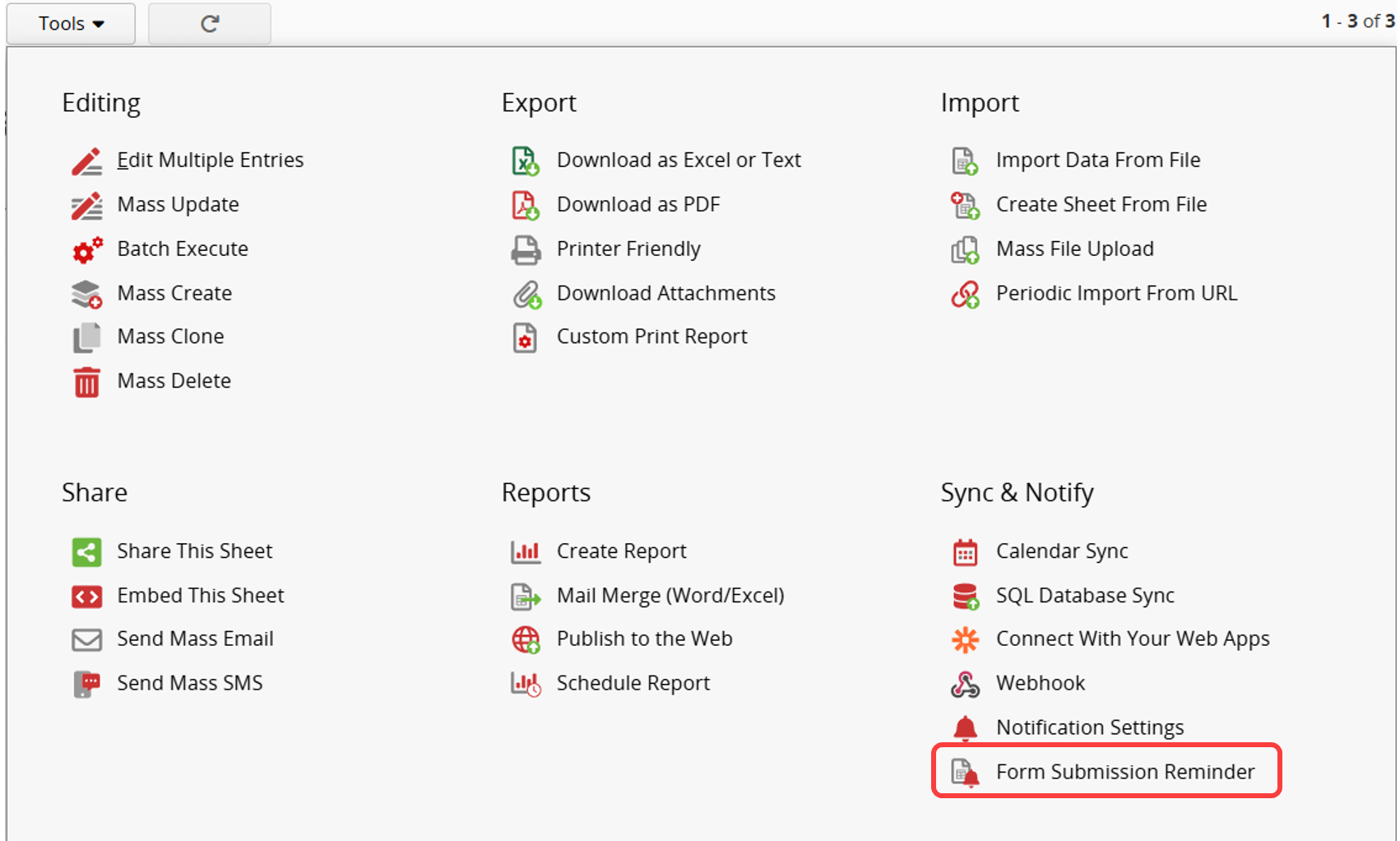Open Form Submission Reminder
The image size is (1400, 841).
(x=1124, y=772)
